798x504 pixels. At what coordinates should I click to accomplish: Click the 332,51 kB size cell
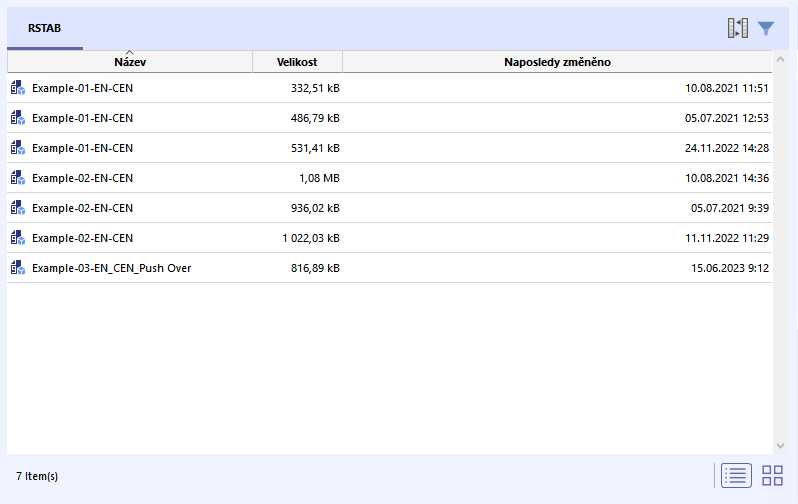(x=315, y=88)
